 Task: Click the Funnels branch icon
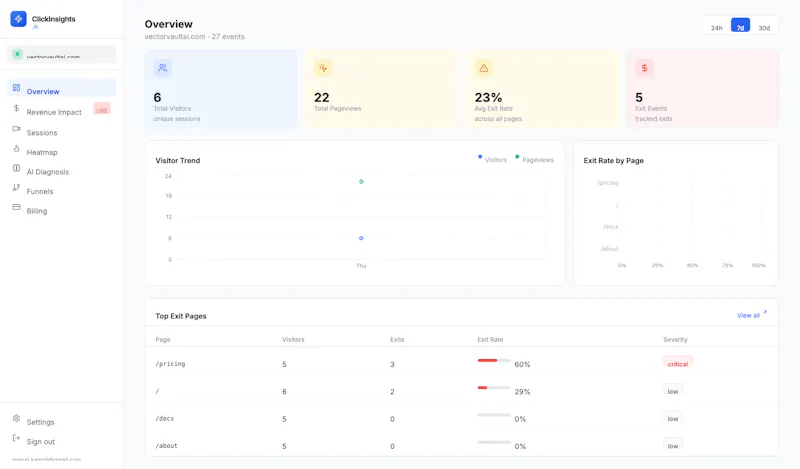point(16,187)
